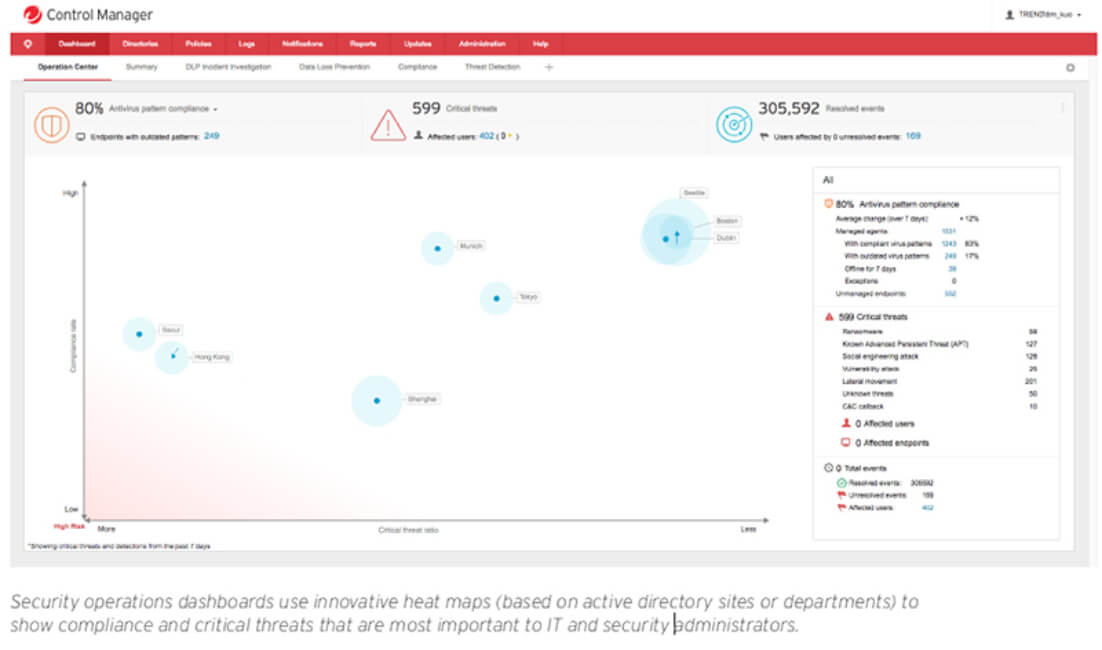
Task: Click the red person icon beside 0 Affected users
Action: (846, 423)
